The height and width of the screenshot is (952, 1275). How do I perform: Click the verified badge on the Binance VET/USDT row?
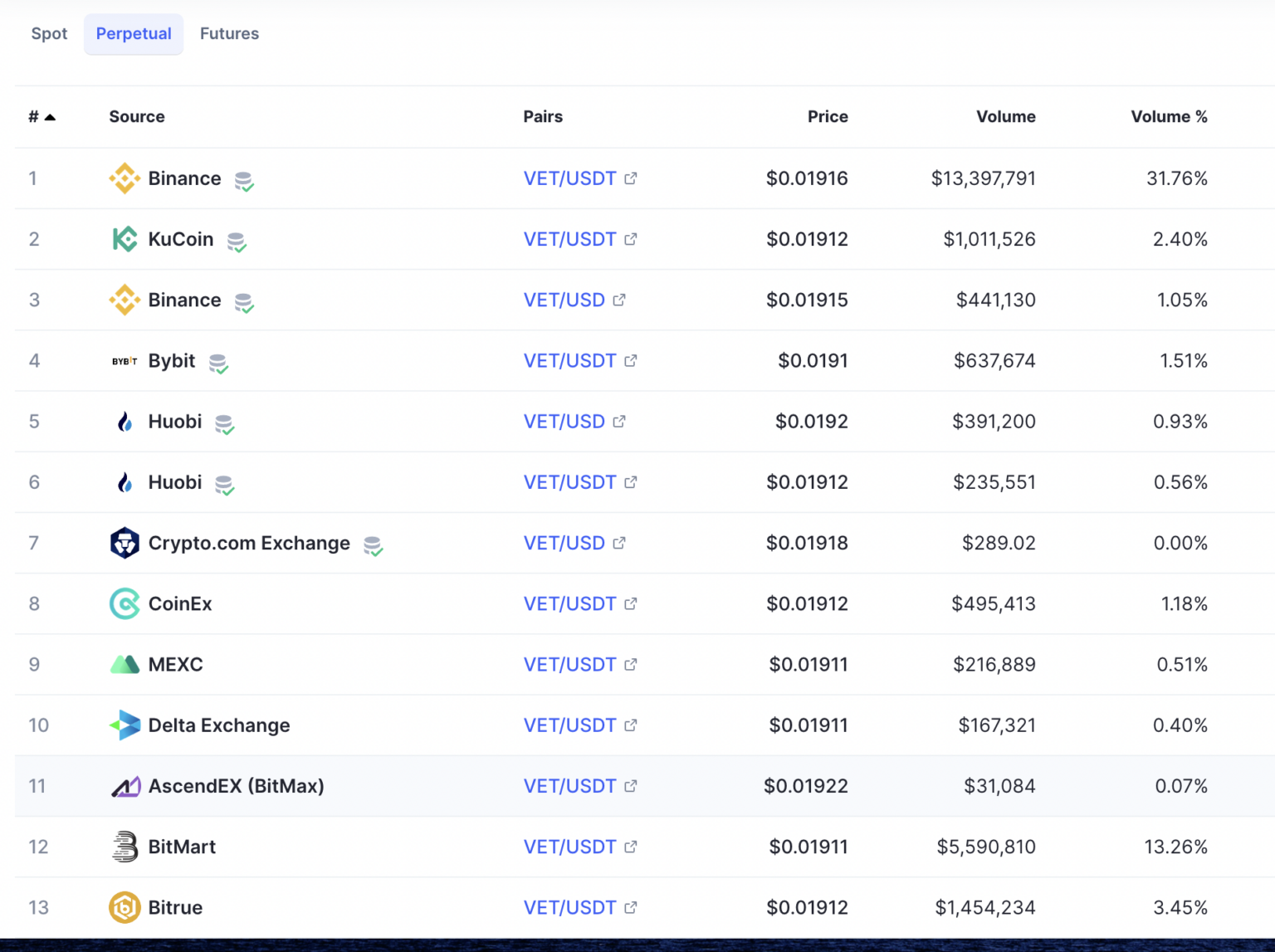point(244,181)
